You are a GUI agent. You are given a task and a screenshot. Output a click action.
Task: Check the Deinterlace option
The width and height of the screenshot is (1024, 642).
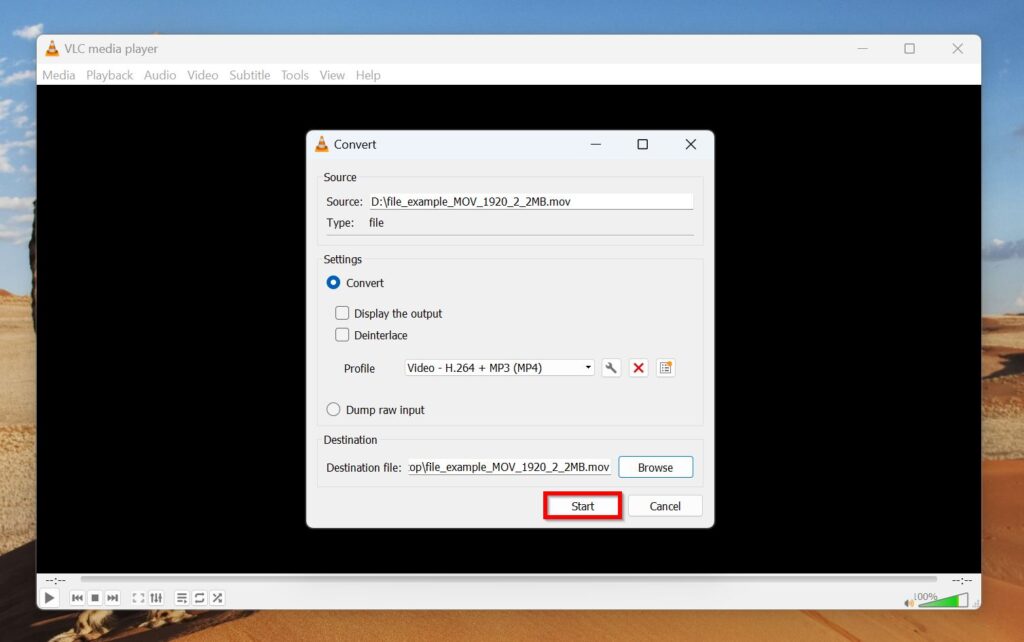342,335
